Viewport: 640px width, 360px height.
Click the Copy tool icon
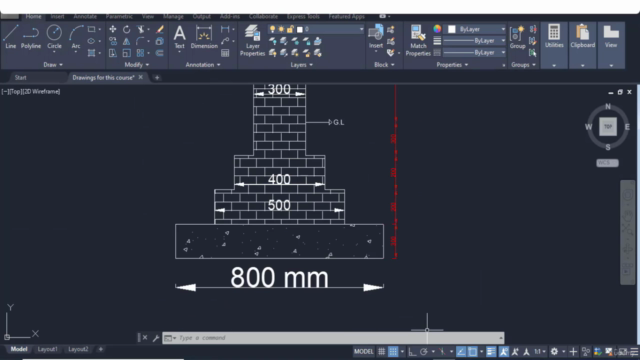(x=113, y=41)
